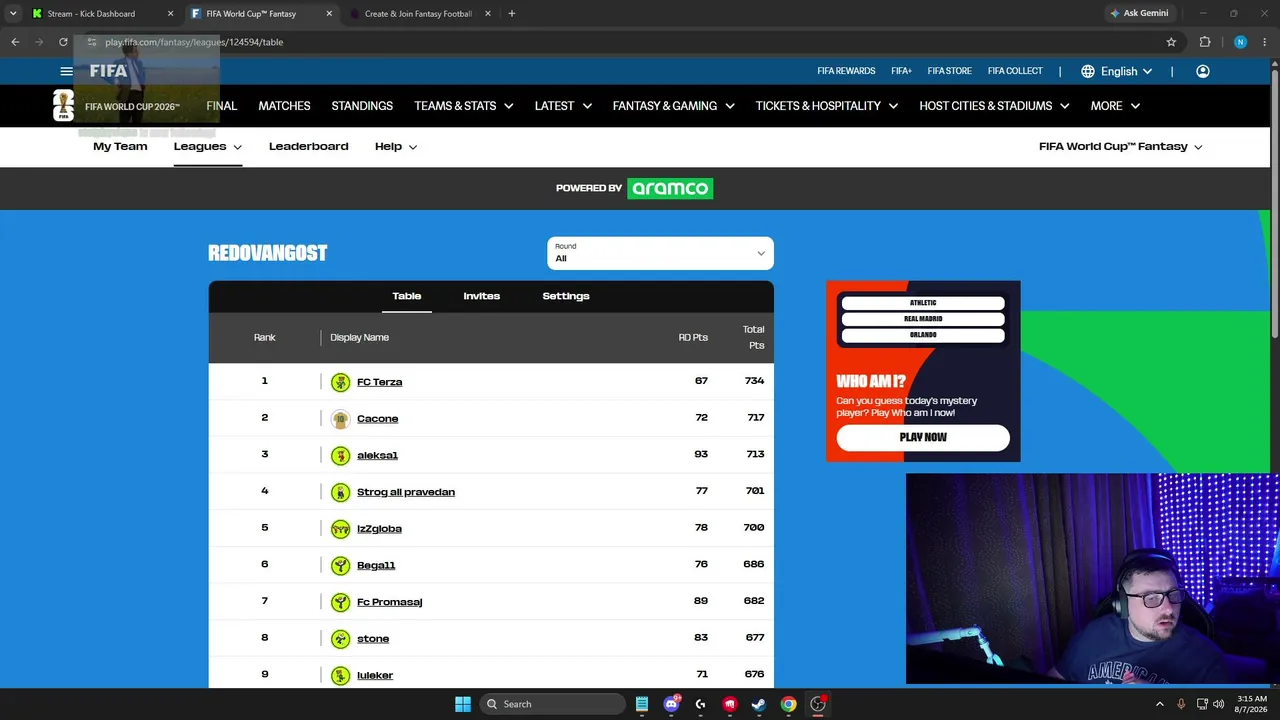This screenshot has height=720, width=1280.
Task: Click the Play Now button
Action: click(923, 437)
